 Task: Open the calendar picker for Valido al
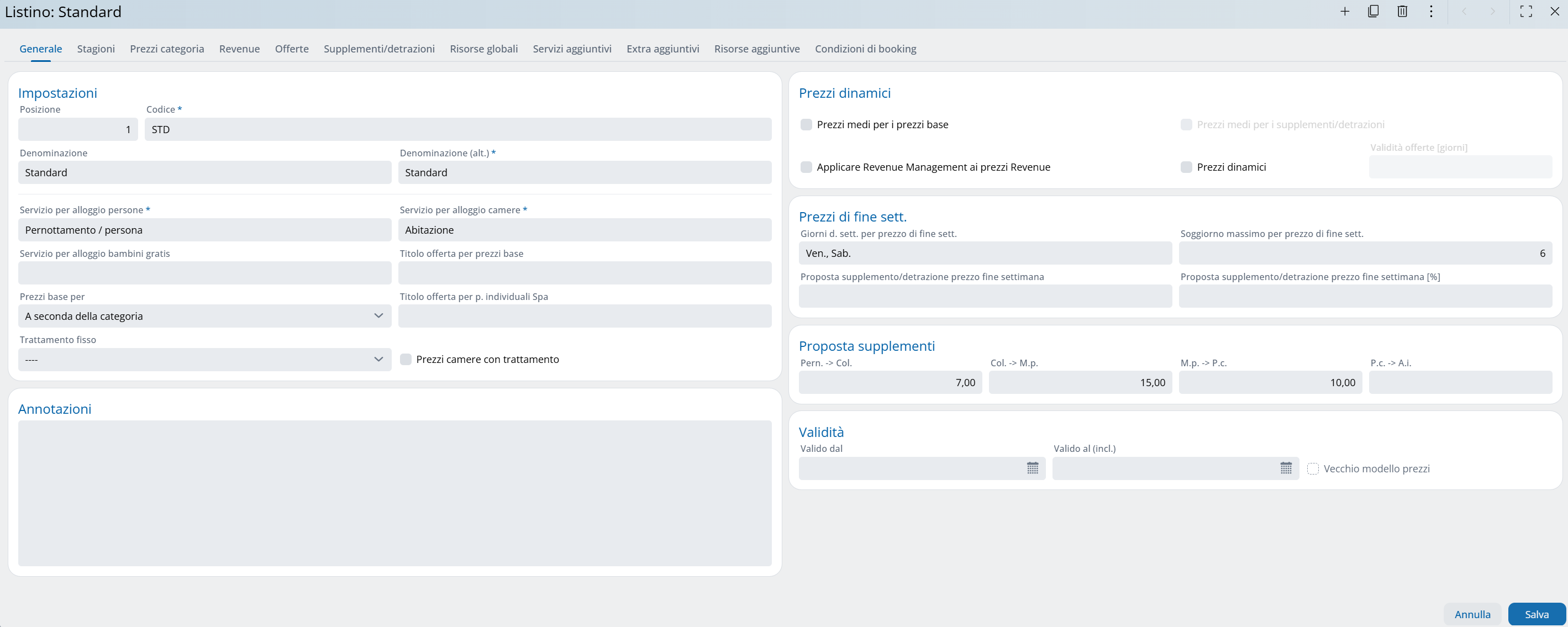tap(1286, 468)
